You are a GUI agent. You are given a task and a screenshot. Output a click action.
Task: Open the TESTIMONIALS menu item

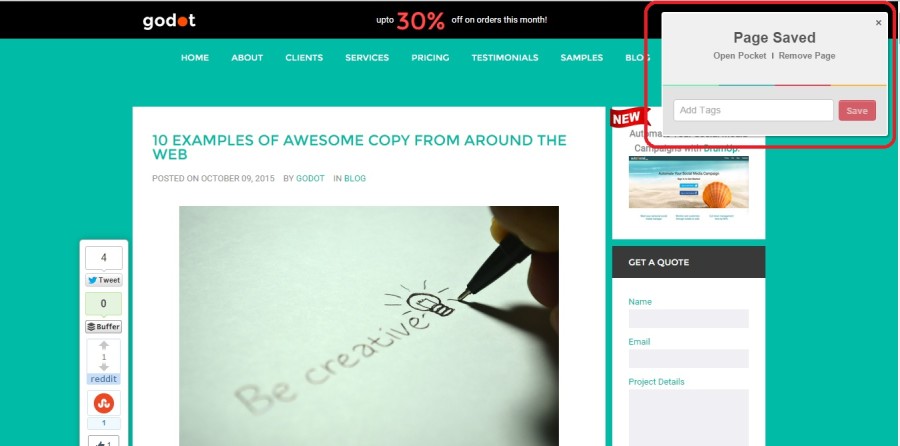(505, 57)
